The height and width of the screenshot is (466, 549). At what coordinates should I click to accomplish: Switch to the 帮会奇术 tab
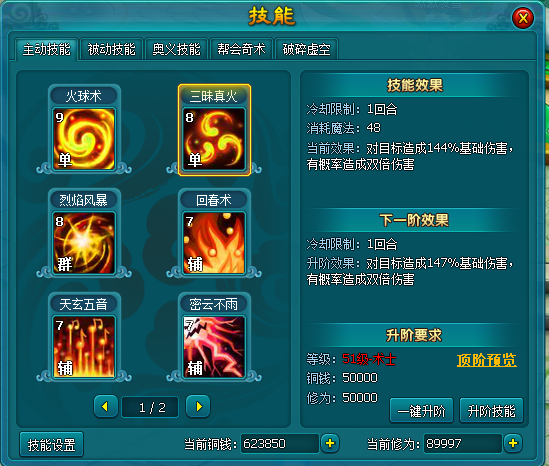(241, 49)
